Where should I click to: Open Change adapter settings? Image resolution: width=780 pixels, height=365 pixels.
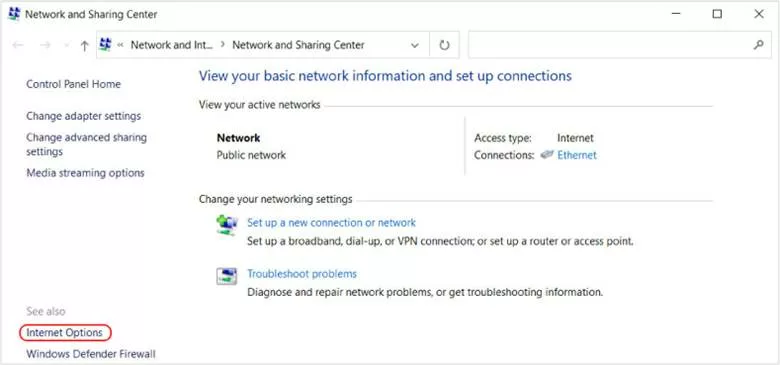84,116
